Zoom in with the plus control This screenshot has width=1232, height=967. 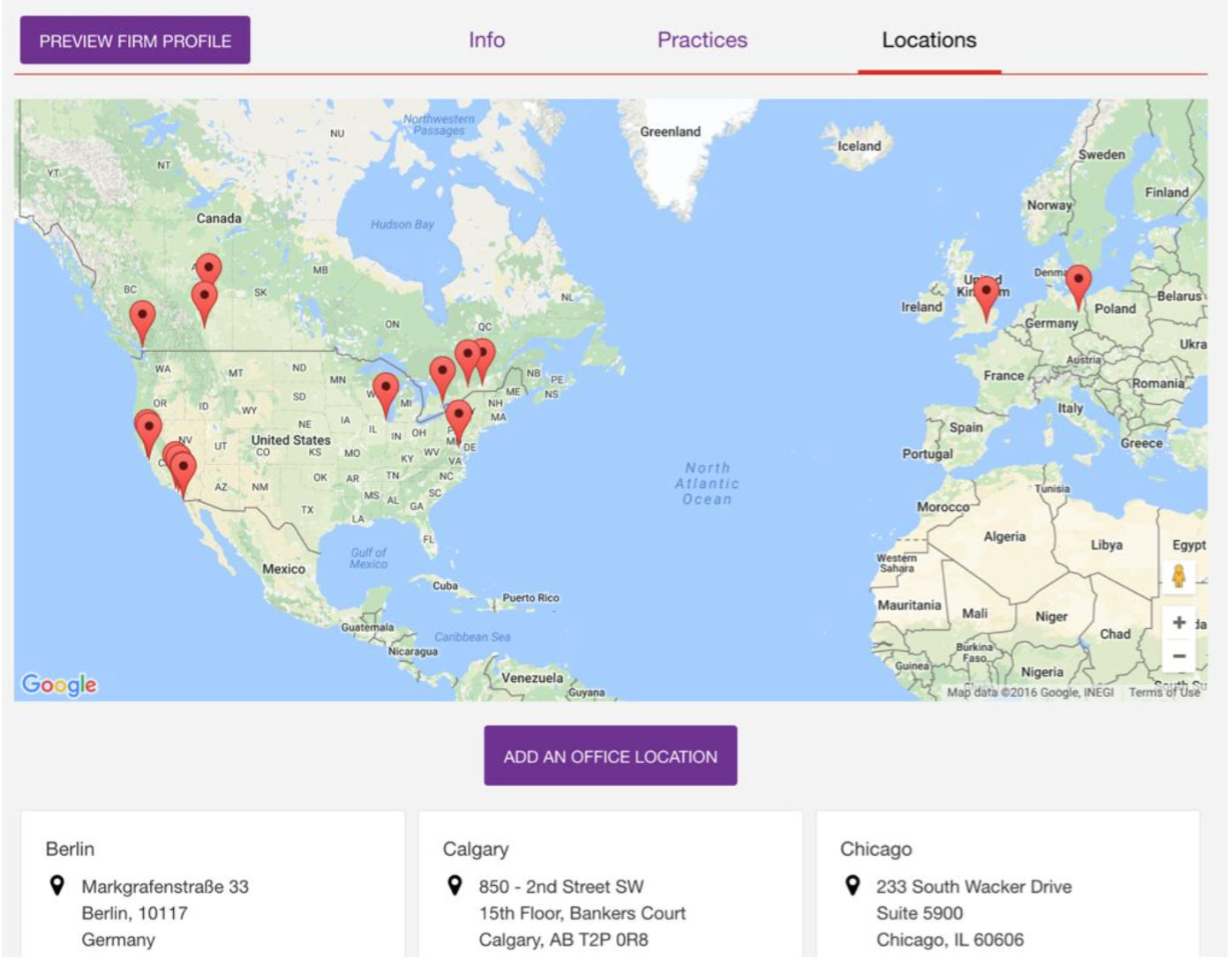coord(1180,621)
